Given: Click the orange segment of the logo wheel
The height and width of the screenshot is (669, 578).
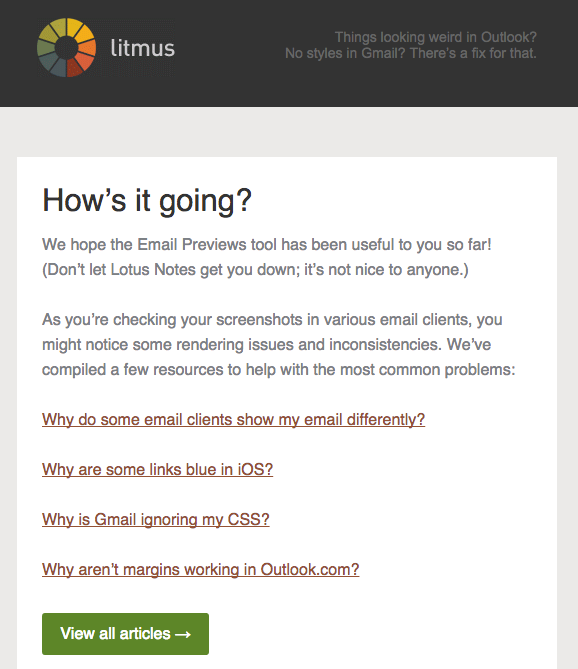Looking at the screenshot, I should pyautogui.click(x=88, y=47).
